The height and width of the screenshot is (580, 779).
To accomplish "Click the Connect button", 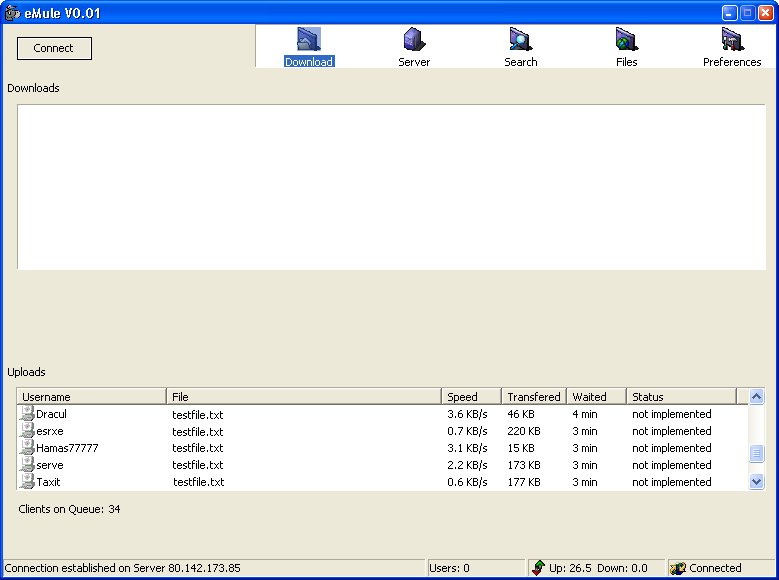I will [54, 48].
